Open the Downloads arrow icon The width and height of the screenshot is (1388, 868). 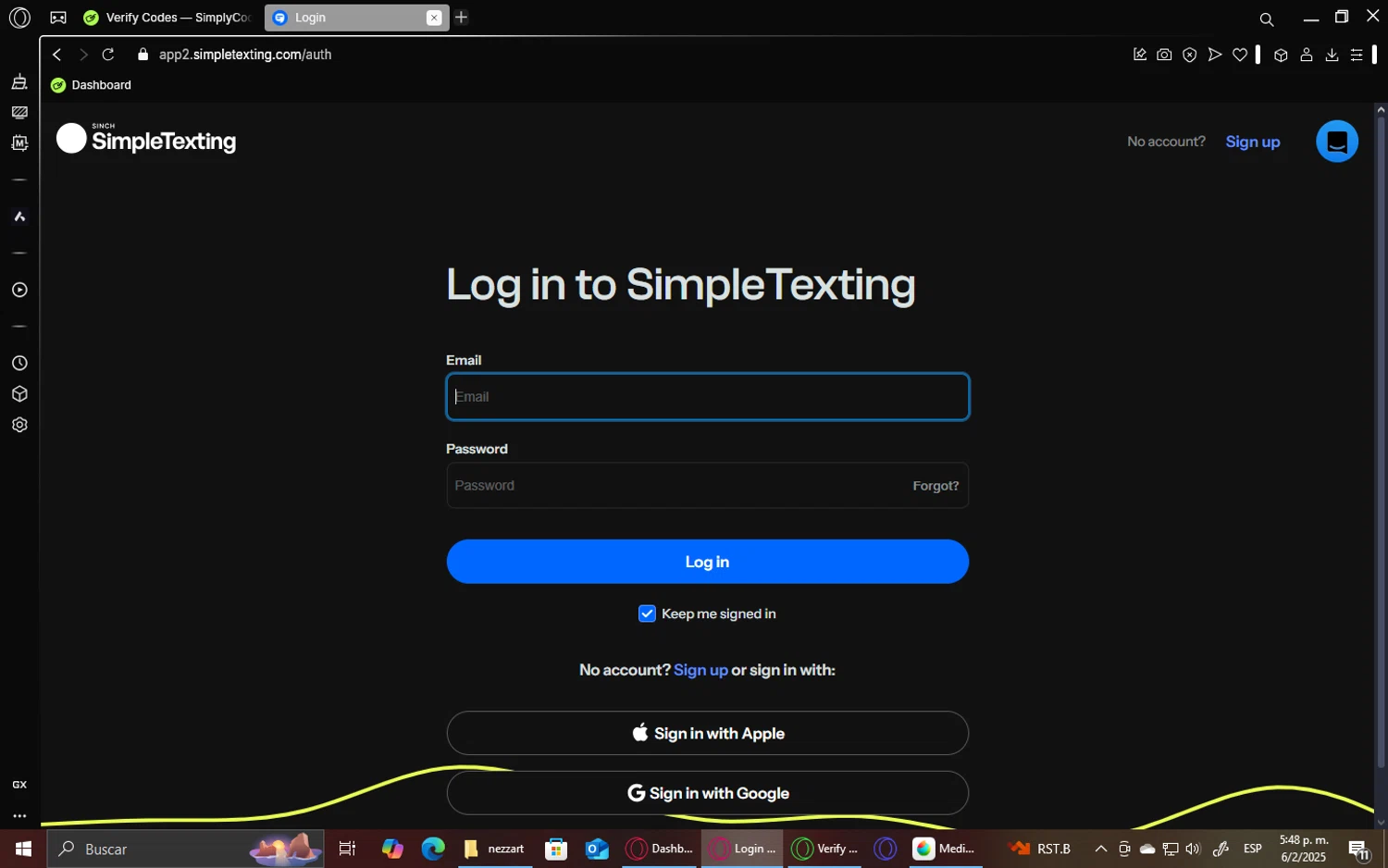click(x=1332, y=55)
